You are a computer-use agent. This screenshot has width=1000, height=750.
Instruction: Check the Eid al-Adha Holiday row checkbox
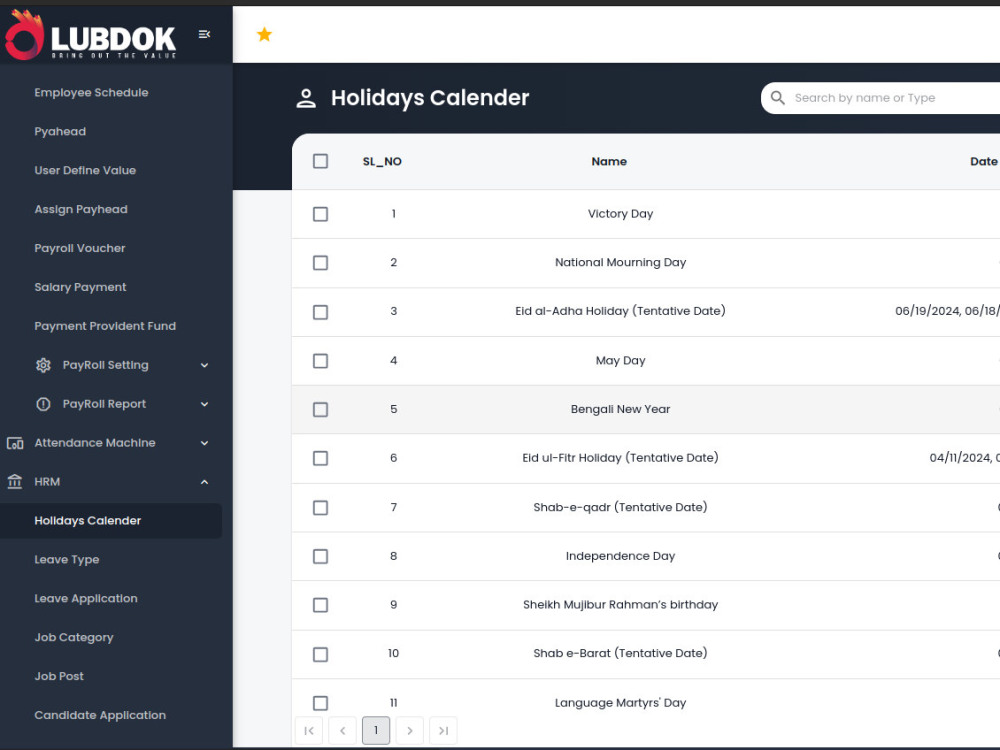[321, 312]
